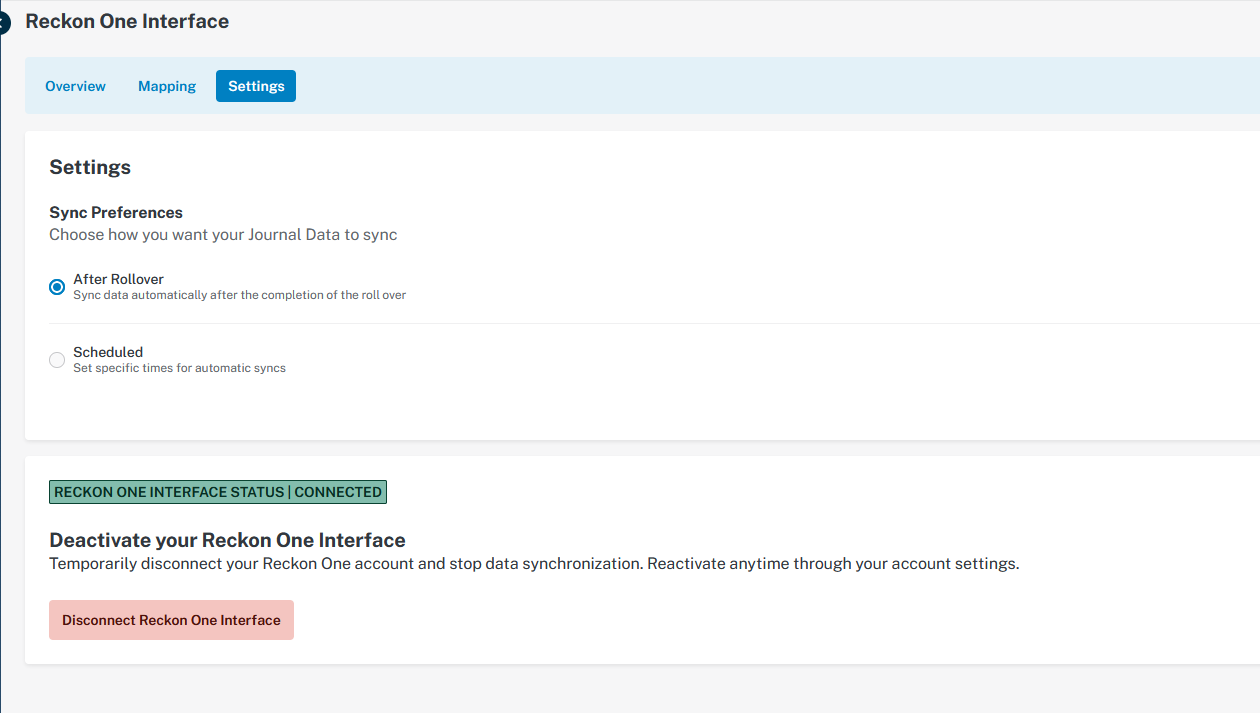Click the 'Temporarily disconnect your Reckon One account' paragraph
The image size is (1260, 713).
point(534,564)
